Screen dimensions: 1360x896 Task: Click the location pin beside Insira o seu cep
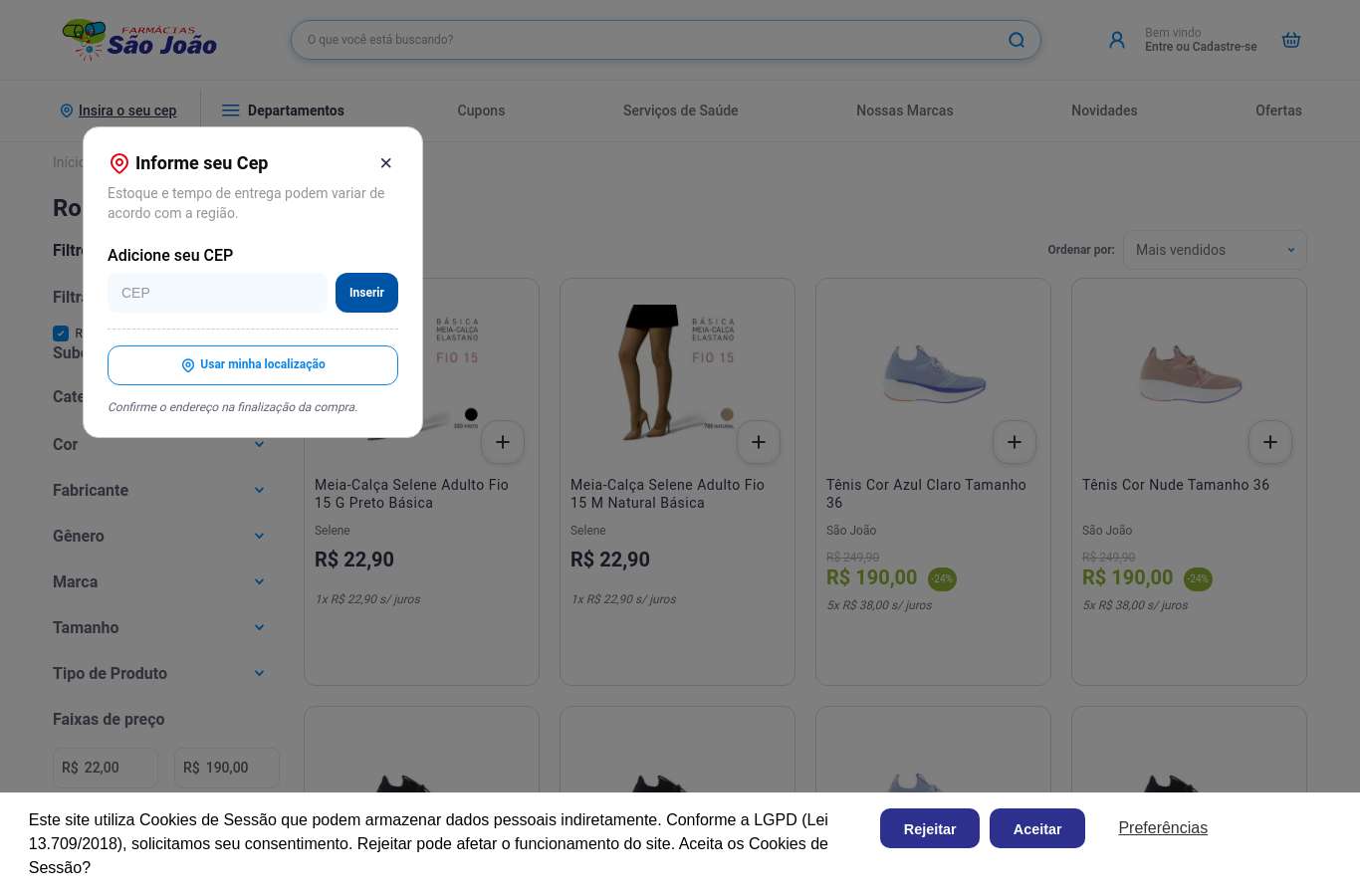click(67, 111)
